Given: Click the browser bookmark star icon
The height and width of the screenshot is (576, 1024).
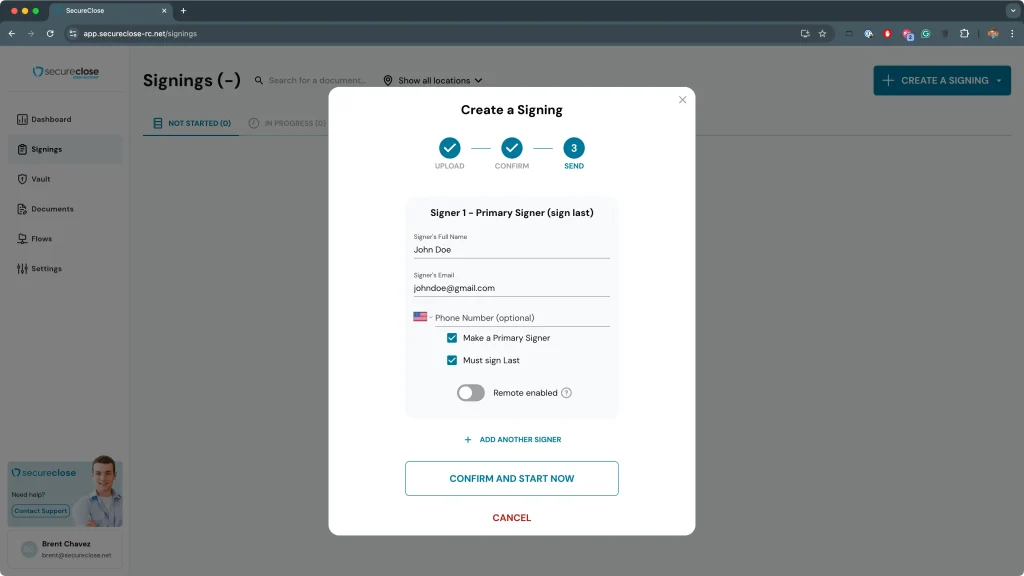Looking at the screenshot, I should [822, 33].
